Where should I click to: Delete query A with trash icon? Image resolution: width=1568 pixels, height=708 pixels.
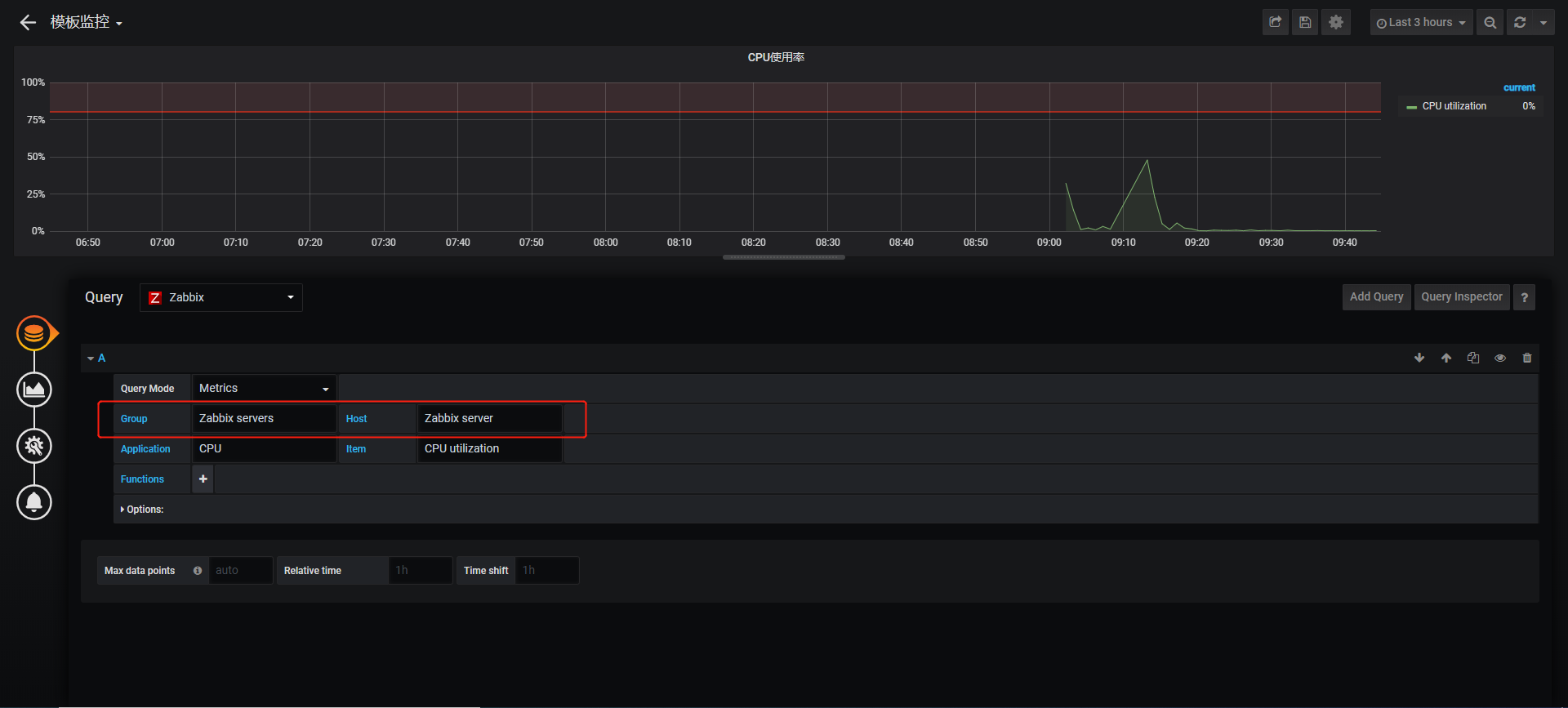pos(1527,358)
